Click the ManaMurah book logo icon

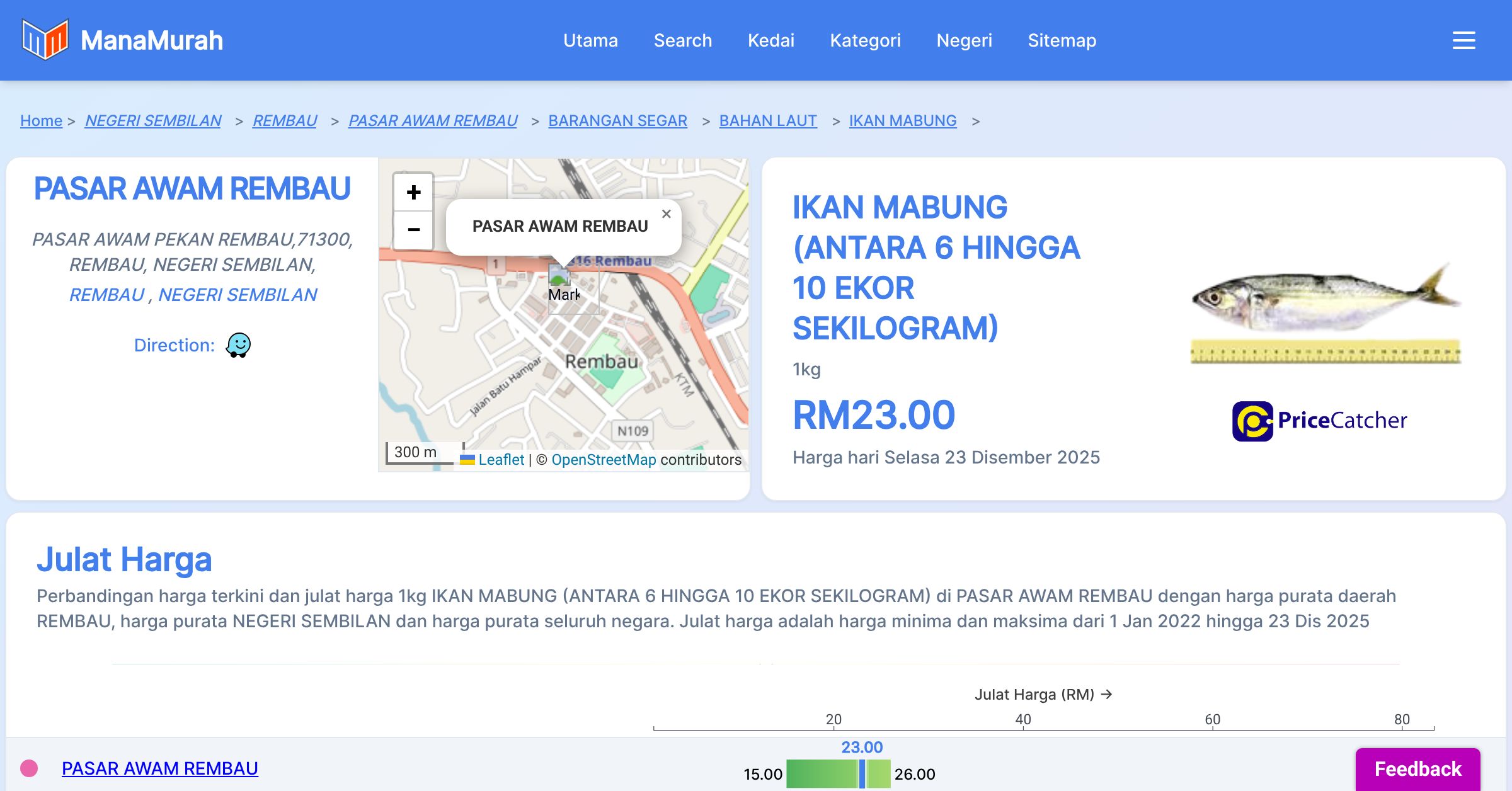click(45, 40)
